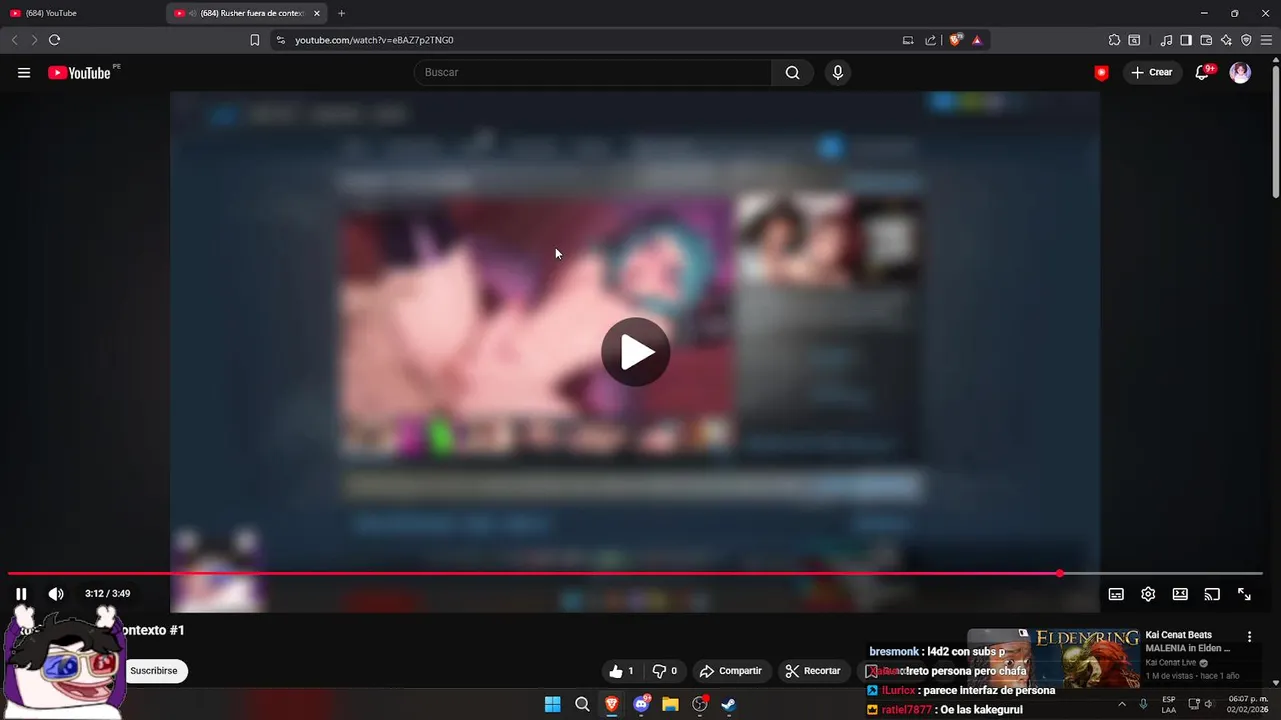Open Steam from the taskbar
The height and width of the screenshot is (720, 1281).
pyautogui.click(x=729, y=704)
